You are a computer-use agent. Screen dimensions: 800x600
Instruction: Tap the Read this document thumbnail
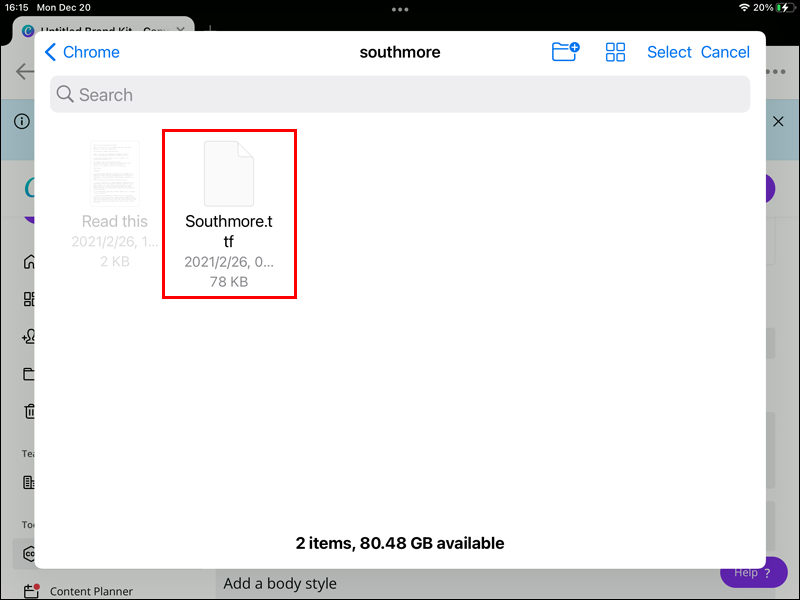coord(115,173)
